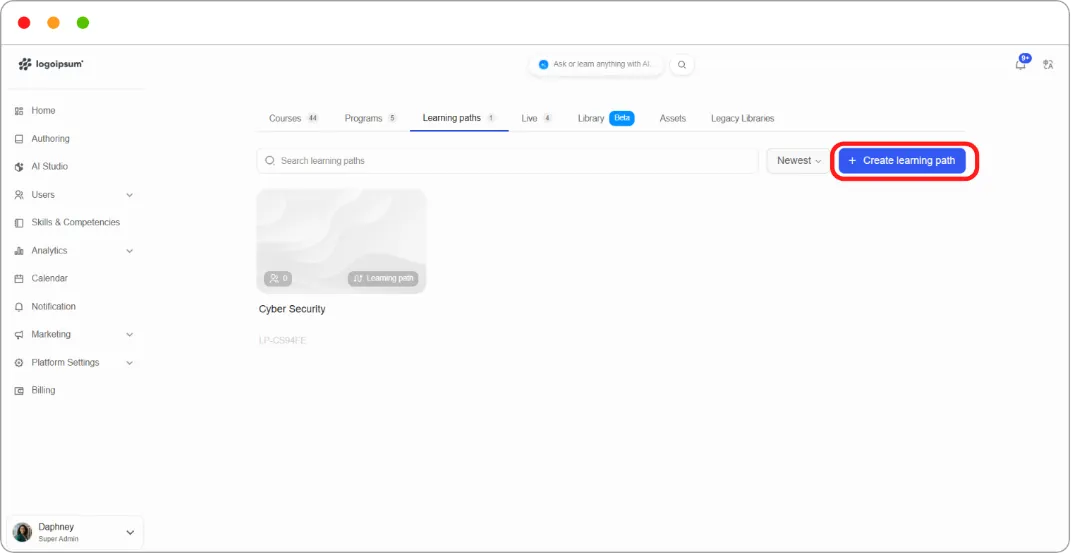1071x553 pixels.
Task: Select the Users sidebar item
Action: coord(43,195)
